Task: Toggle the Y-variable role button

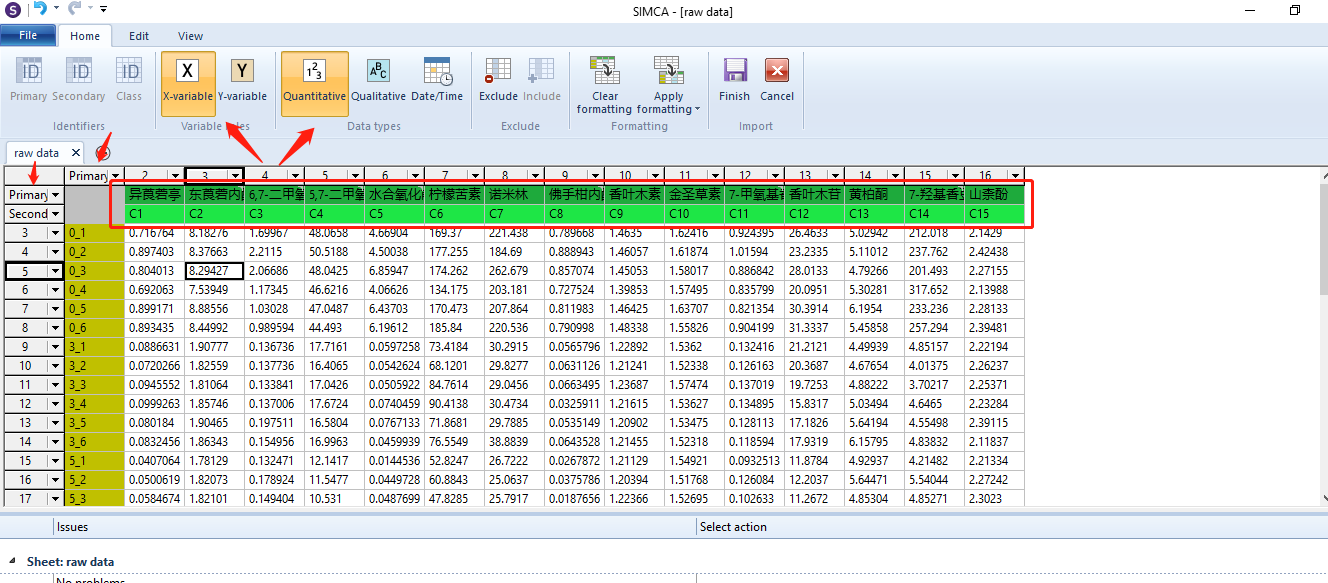Action: (x=242, y=79)
